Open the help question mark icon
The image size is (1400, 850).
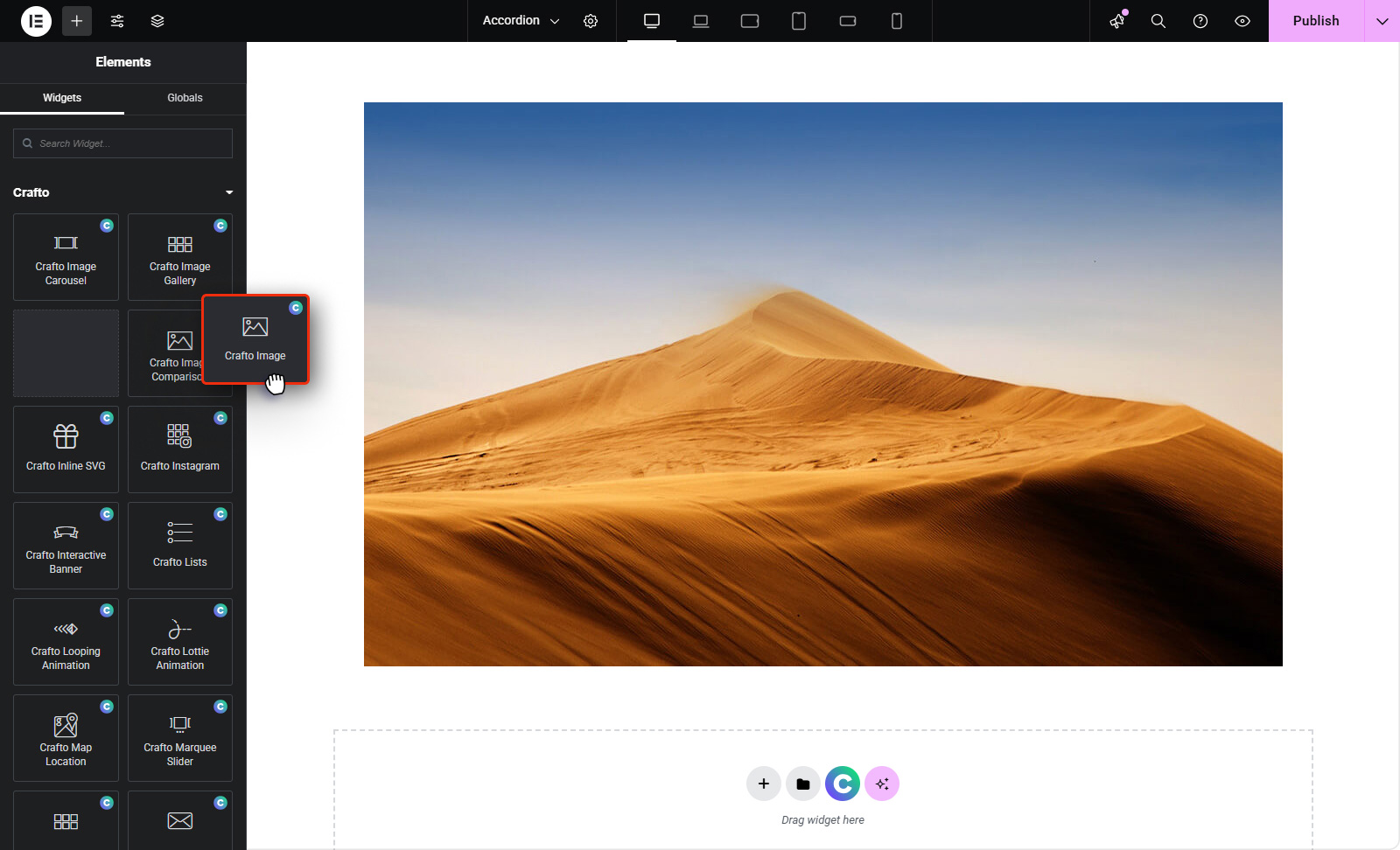[x=1200, y=21]
